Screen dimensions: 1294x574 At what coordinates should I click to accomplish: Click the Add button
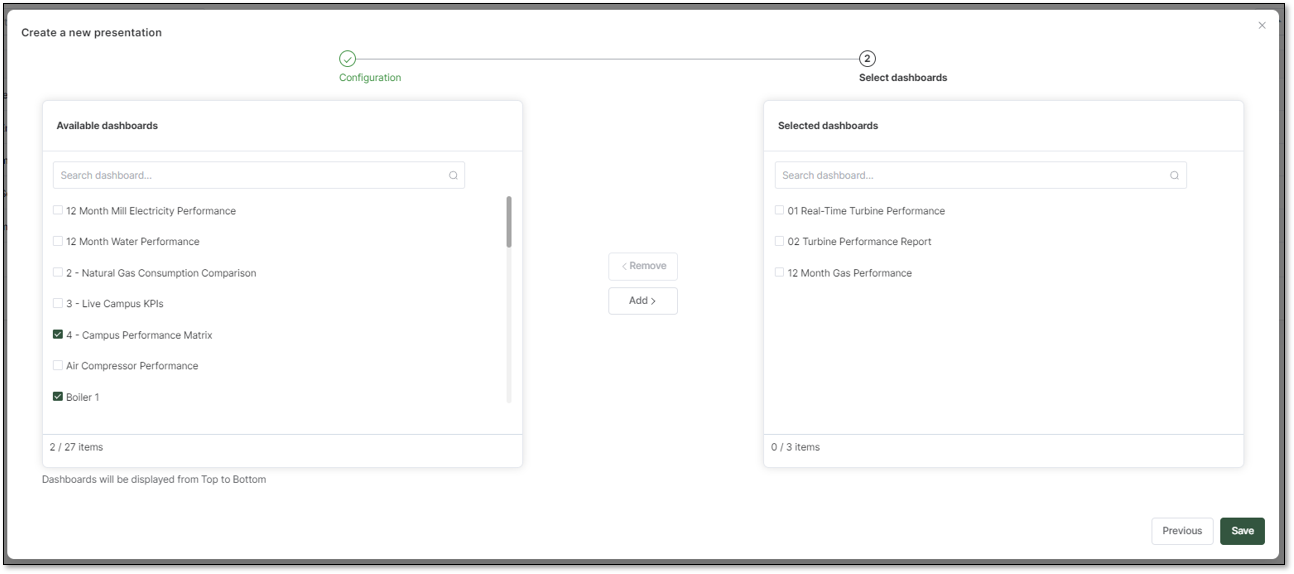pyautogui.click(x=643, y=301)
